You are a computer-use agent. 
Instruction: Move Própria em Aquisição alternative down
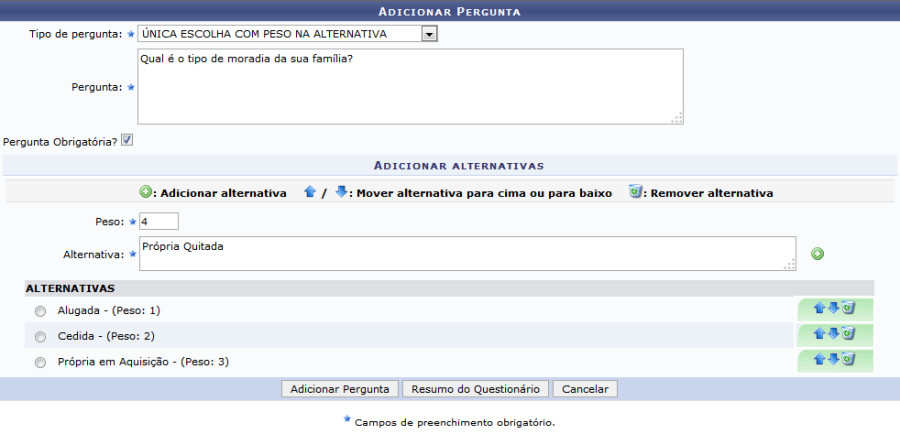tap(833, 361)
